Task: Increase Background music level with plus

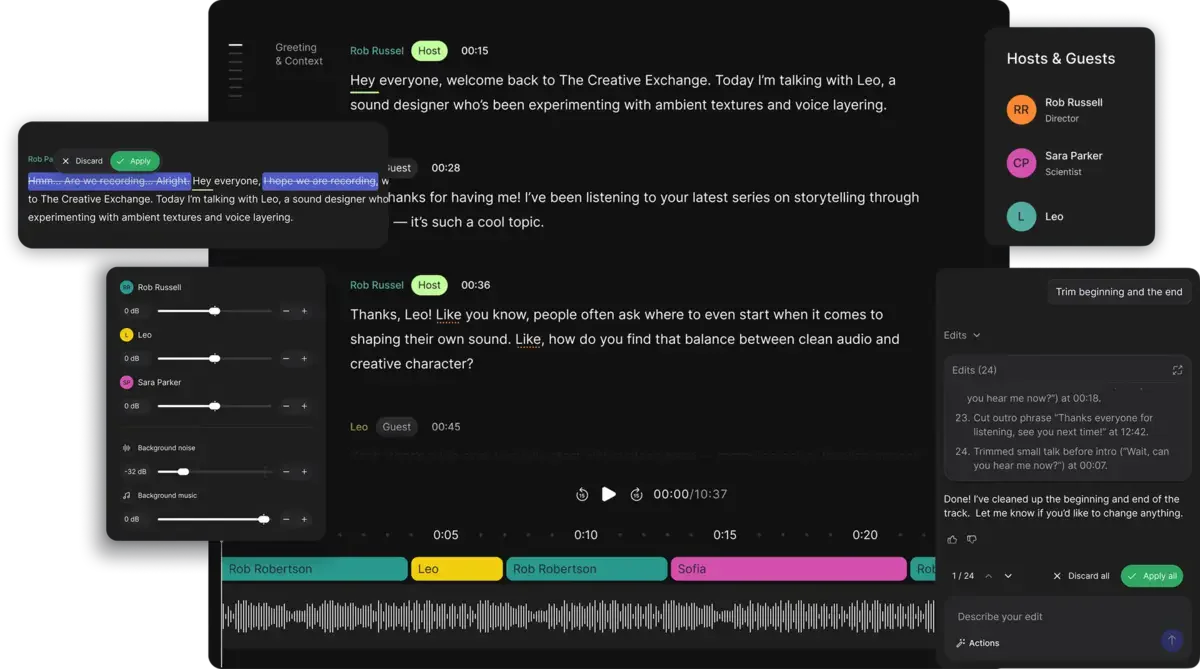Action: pos(304,519)
